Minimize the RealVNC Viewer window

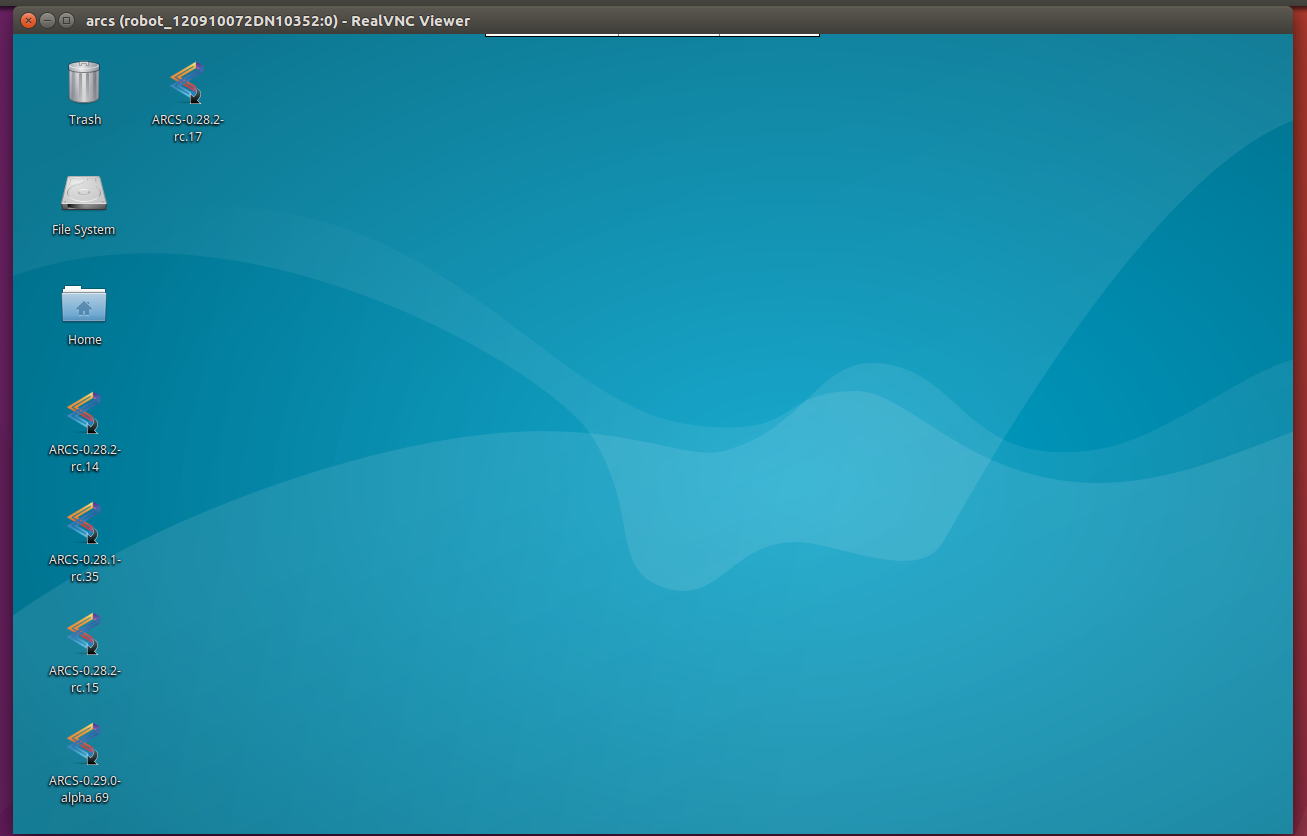pyautogui.click(x=47, y=20)
